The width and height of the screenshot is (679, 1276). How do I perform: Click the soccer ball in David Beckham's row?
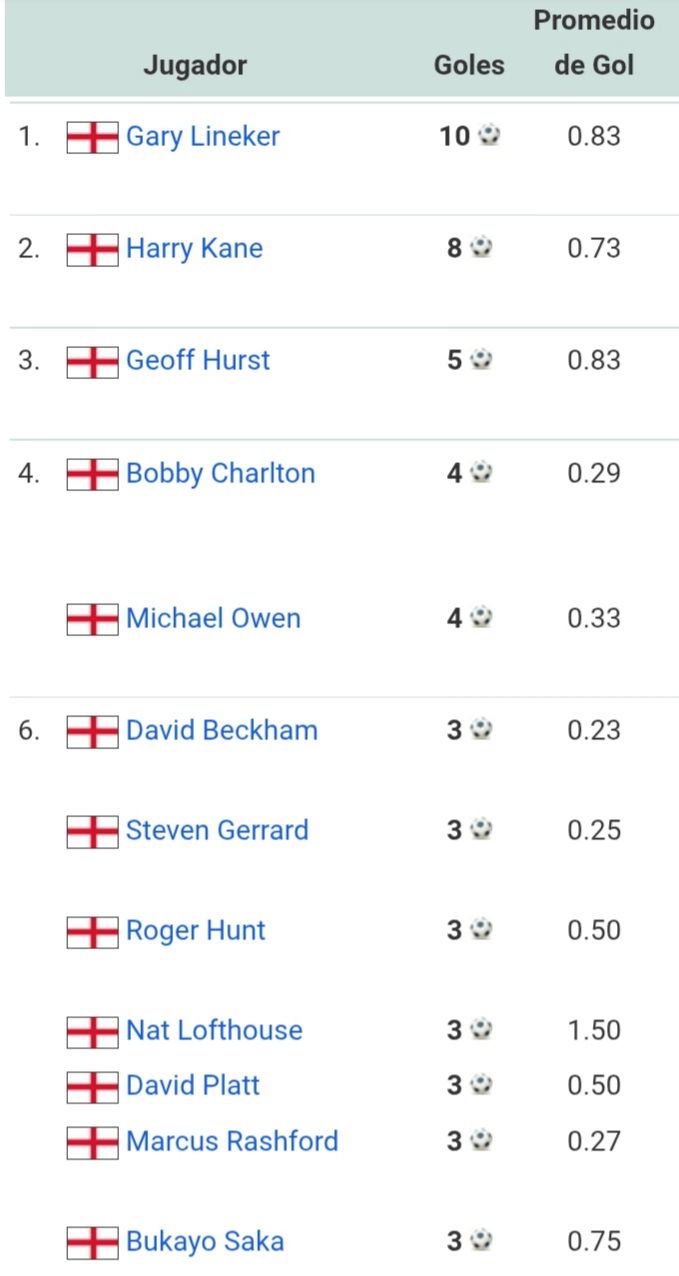click(482, 730)
